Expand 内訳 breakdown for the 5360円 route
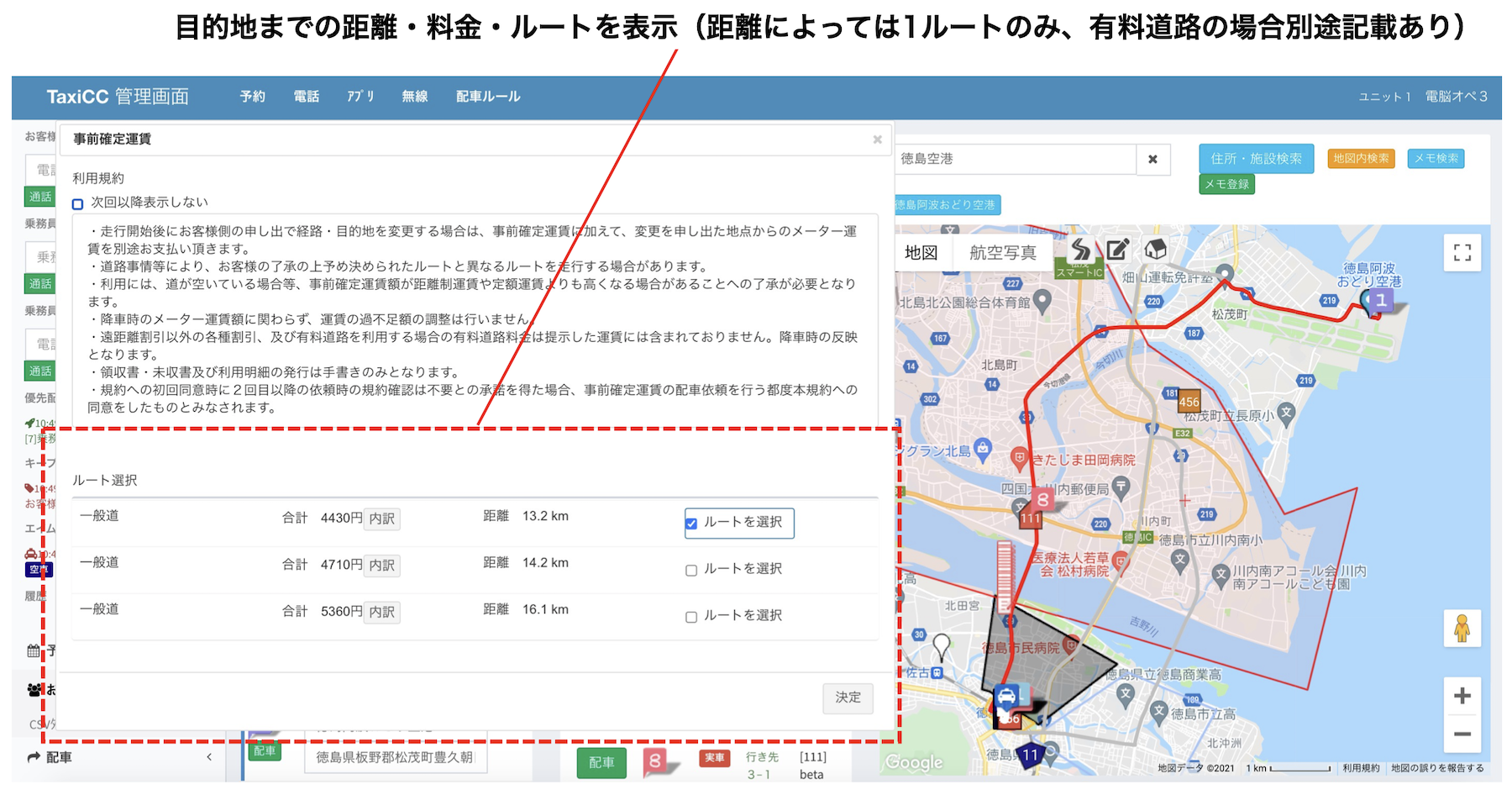The image size is (1512, 795). (x=382, y=612)
